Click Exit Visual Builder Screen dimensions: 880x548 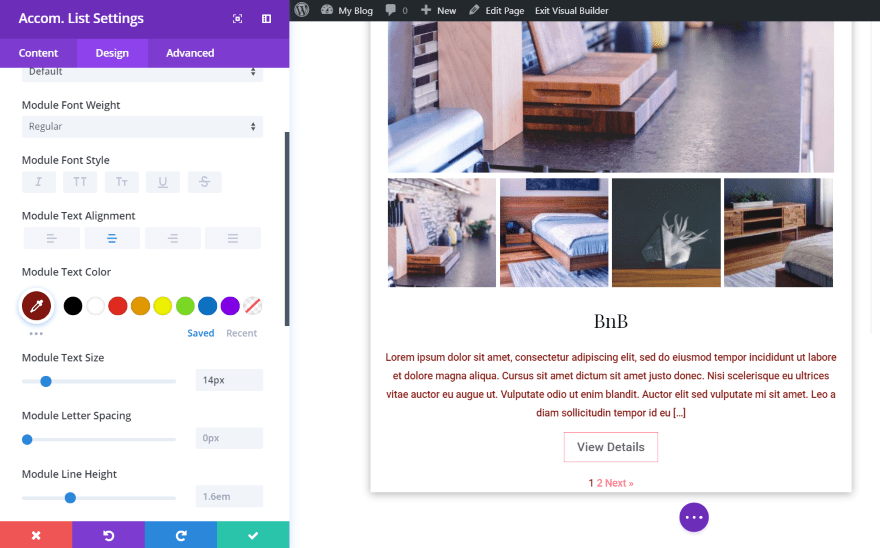tap(571, 10)
